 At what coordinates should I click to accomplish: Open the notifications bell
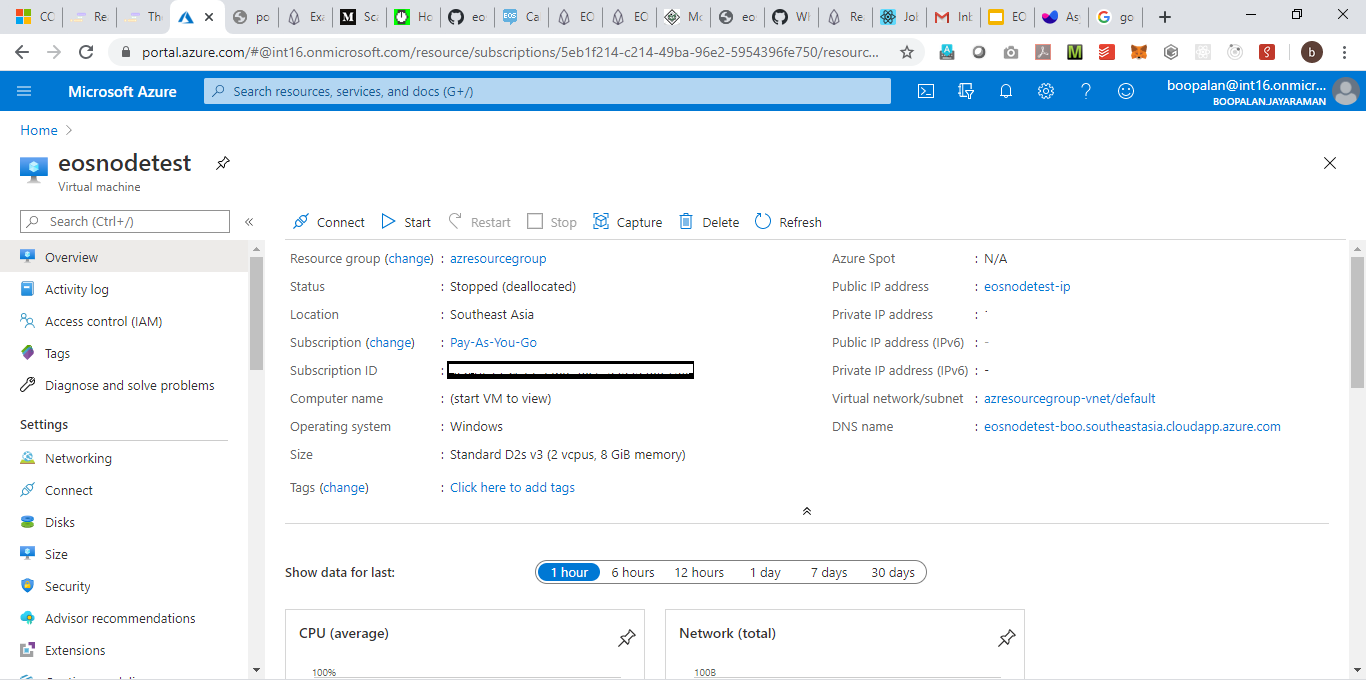(x=1006, y=91)
